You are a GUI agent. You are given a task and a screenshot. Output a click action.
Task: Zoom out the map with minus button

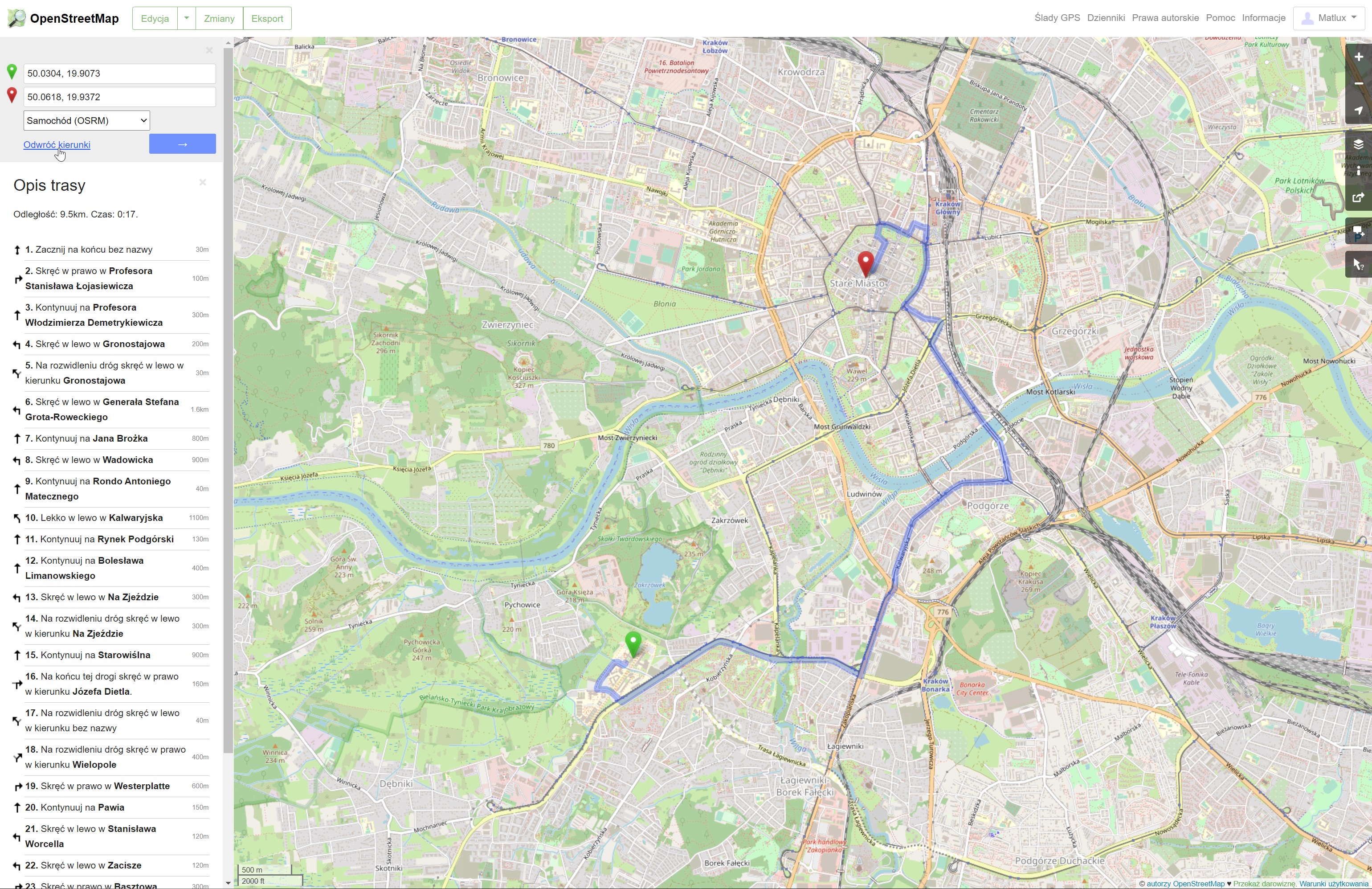coord(1359,84)
